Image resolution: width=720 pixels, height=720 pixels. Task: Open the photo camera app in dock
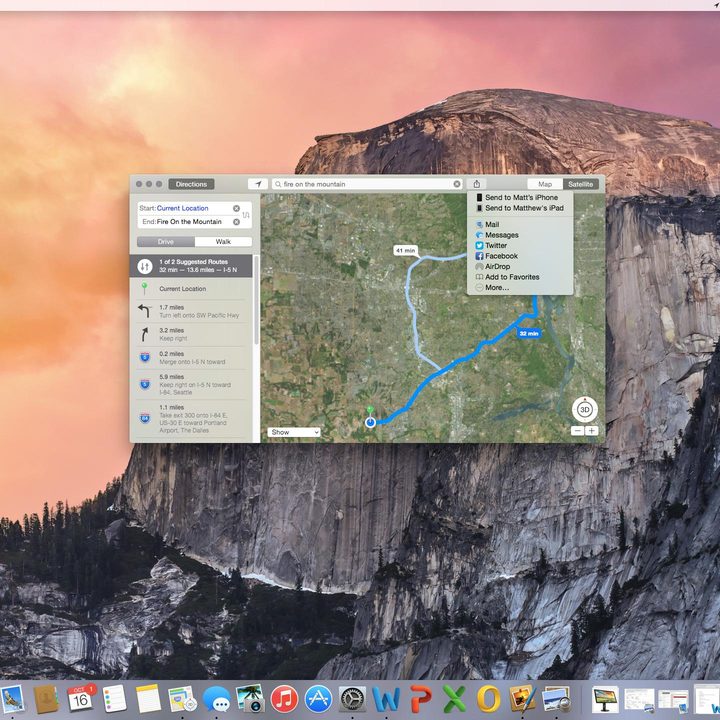click(x=250, y=699)
